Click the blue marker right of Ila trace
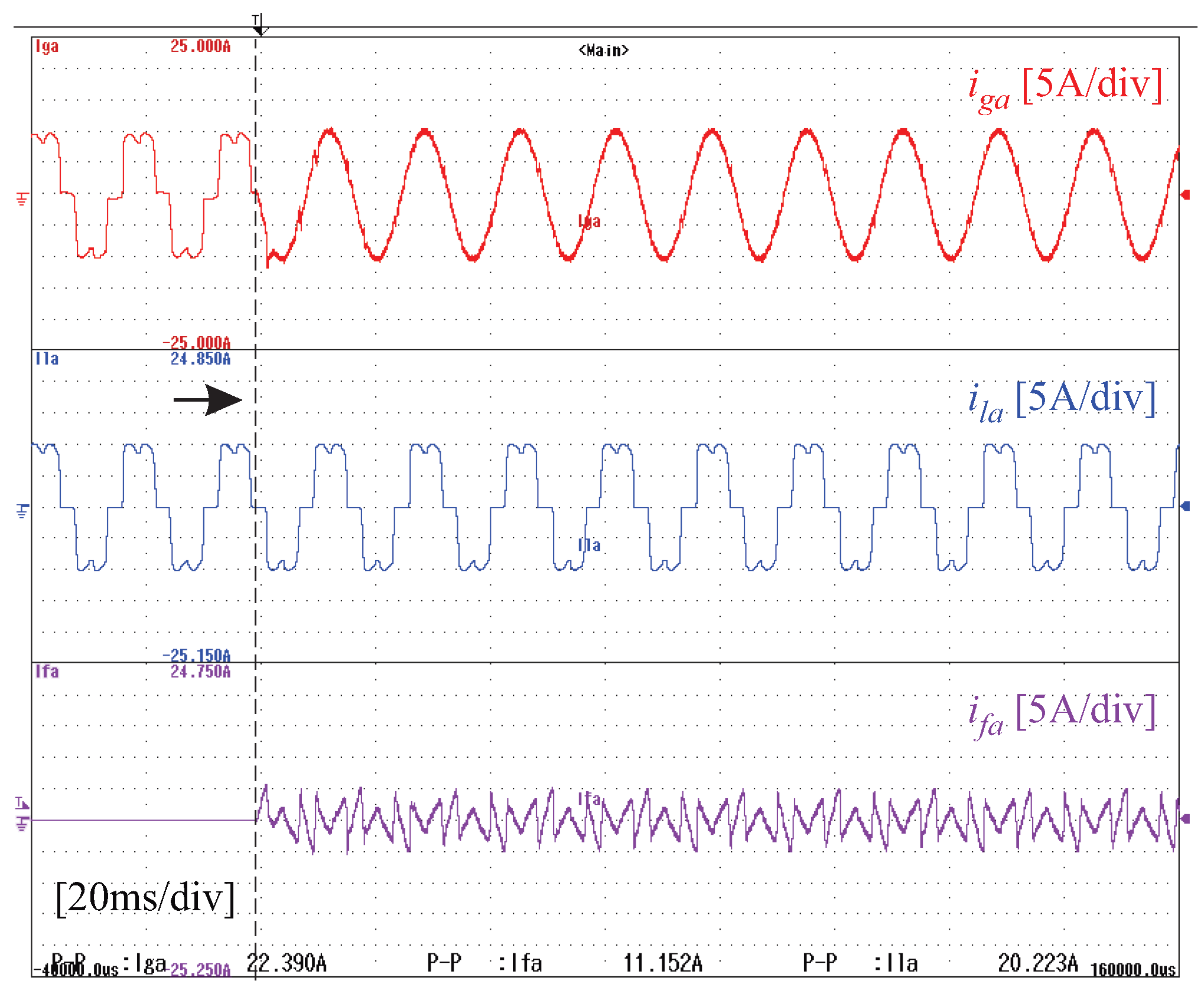The height and width of the screenshot is (987, 1204). pos(1186,506)
